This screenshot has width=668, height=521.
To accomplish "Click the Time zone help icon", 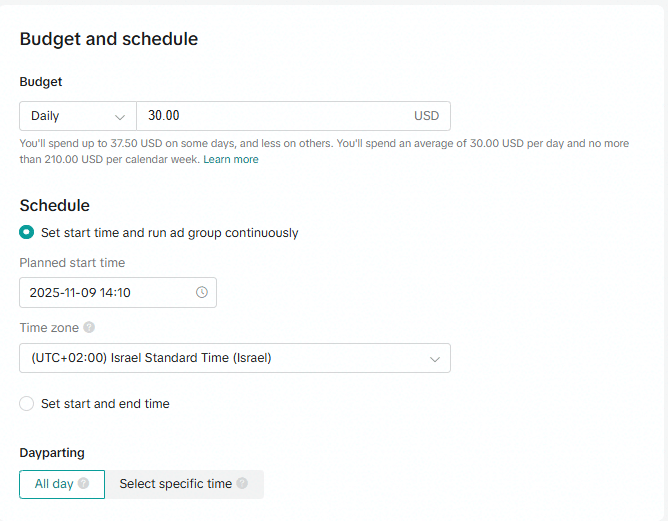I will (x=89, y=327).
